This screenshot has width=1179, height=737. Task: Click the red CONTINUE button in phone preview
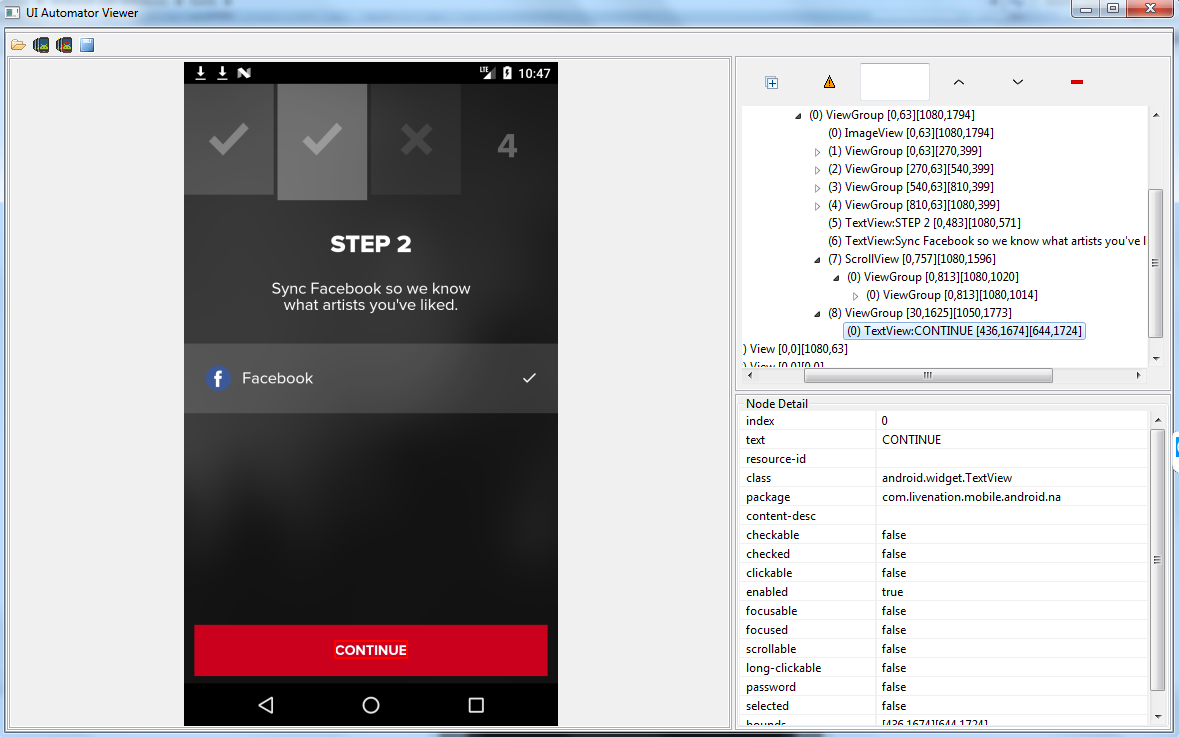pos(371,651)
